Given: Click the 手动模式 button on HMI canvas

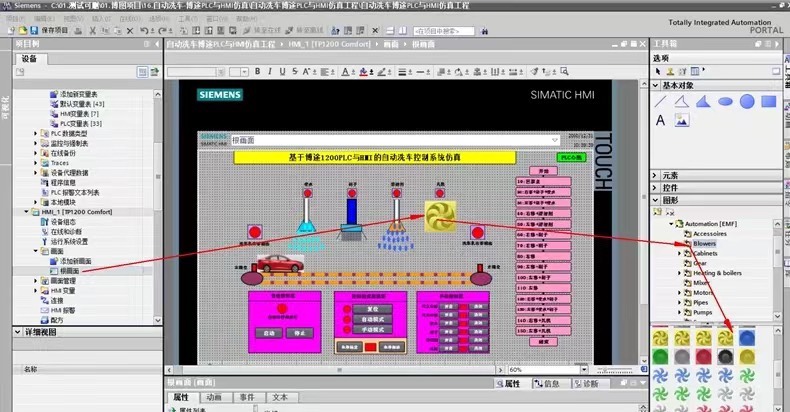Looking at the screenshot, I should pyautogui.click(x=372, y=329).
